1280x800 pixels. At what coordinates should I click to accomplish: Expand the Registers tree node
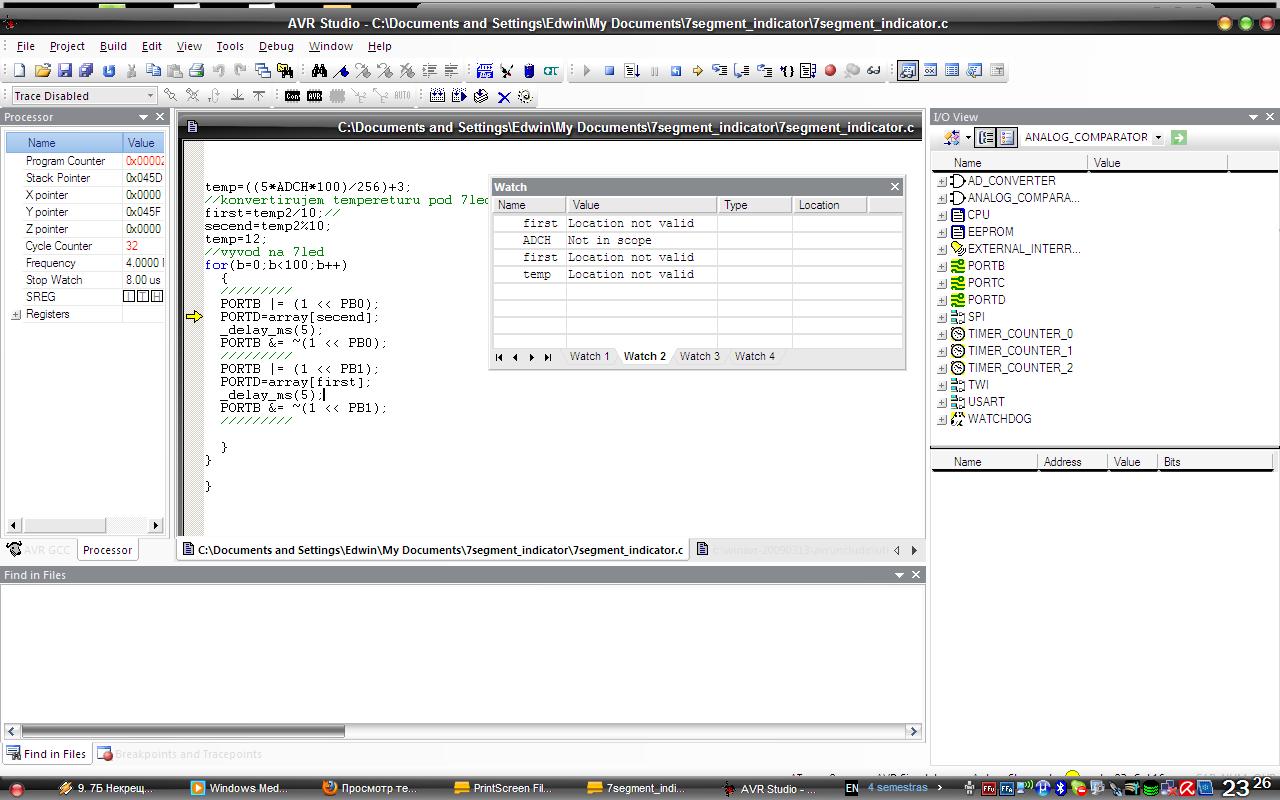coord(16,314)
